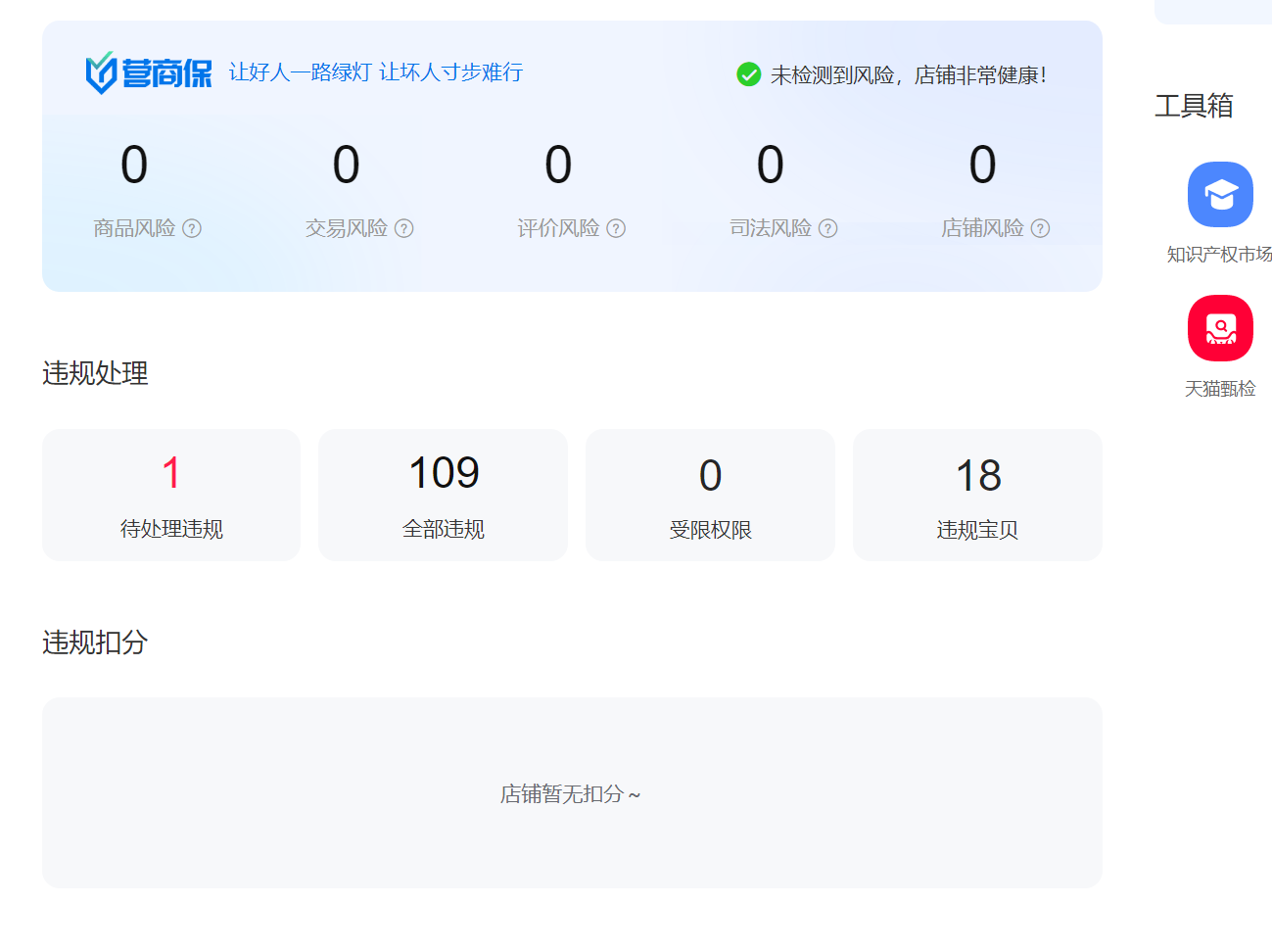The width and height of the screenshot is (1272, 952).
Task: Open the 全部违规 card showing 109
Action: click(443, 495)
